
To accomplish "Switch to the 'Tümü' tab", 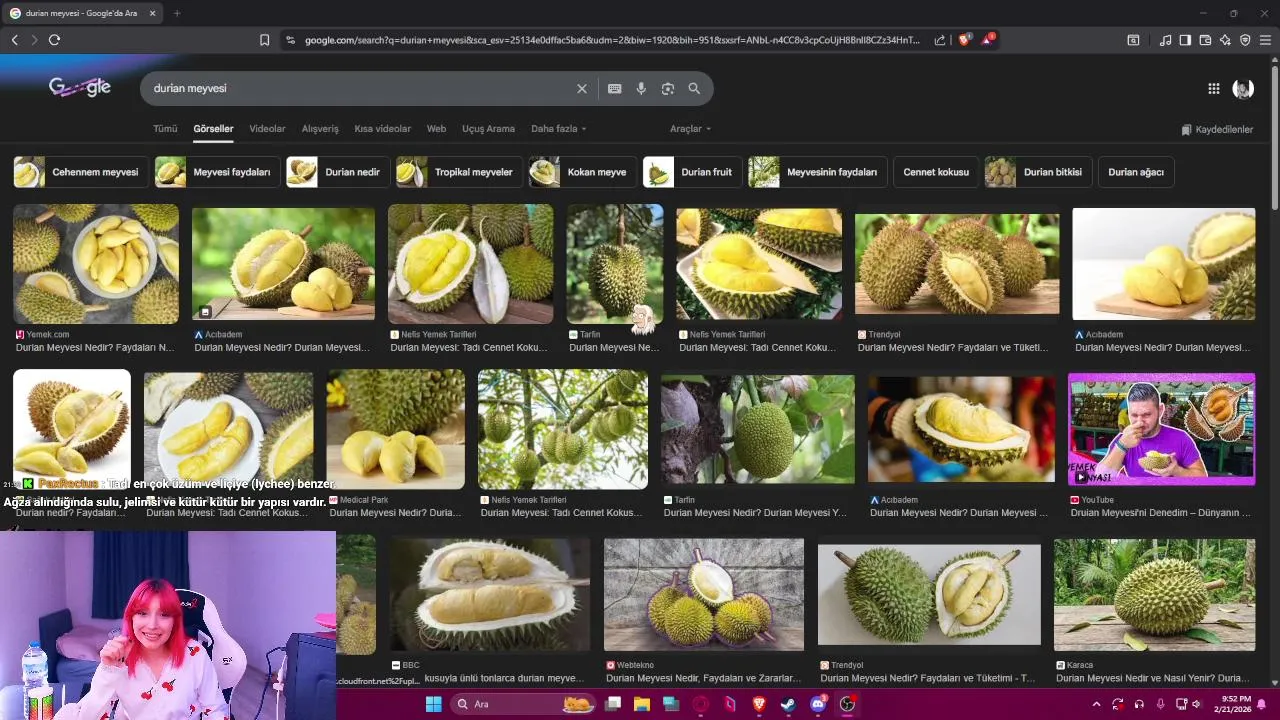I will pos(165,129).
